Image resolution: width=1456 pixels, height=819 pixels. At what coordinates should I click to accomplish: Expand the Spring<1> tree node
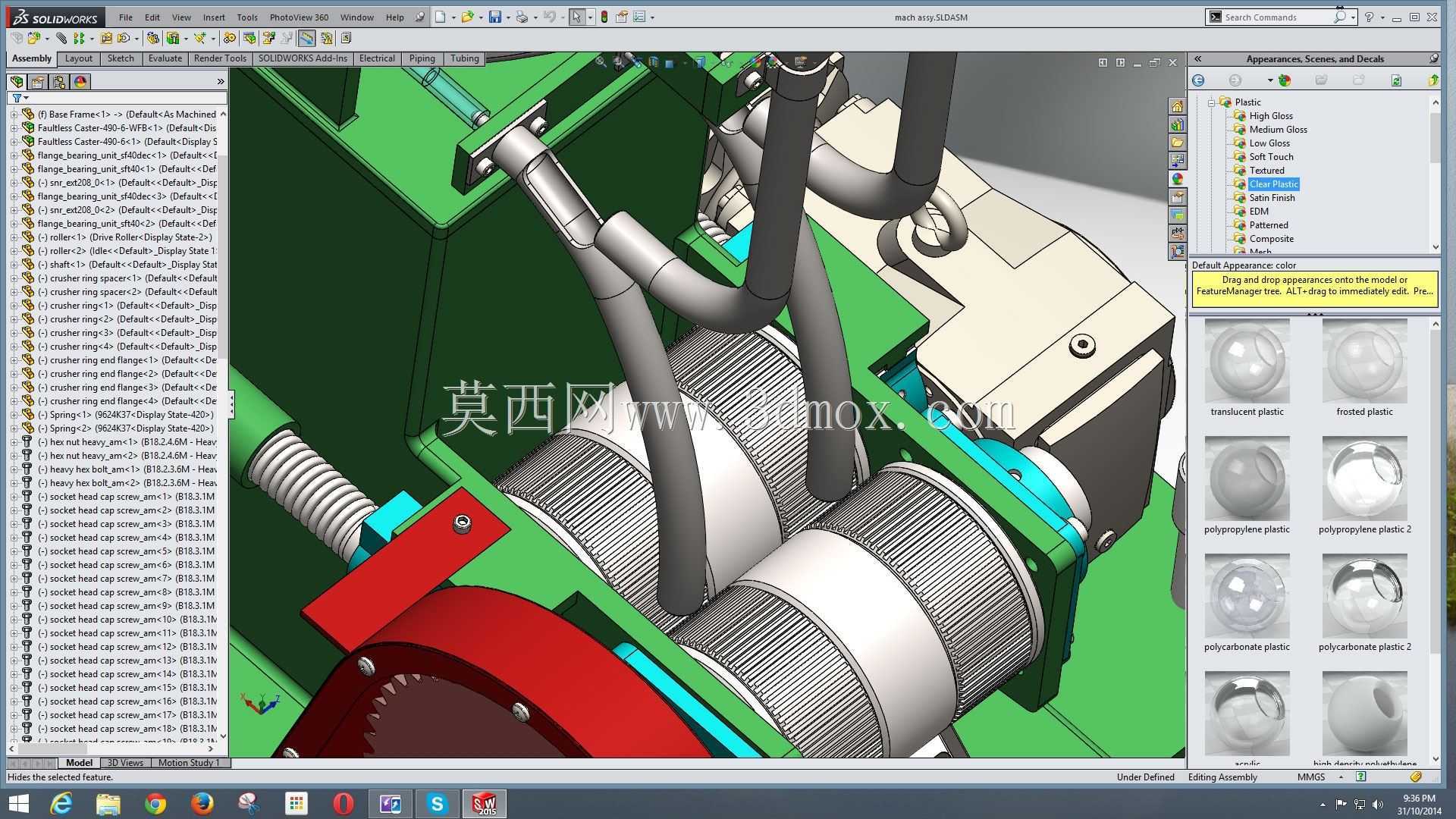[14, 415]
